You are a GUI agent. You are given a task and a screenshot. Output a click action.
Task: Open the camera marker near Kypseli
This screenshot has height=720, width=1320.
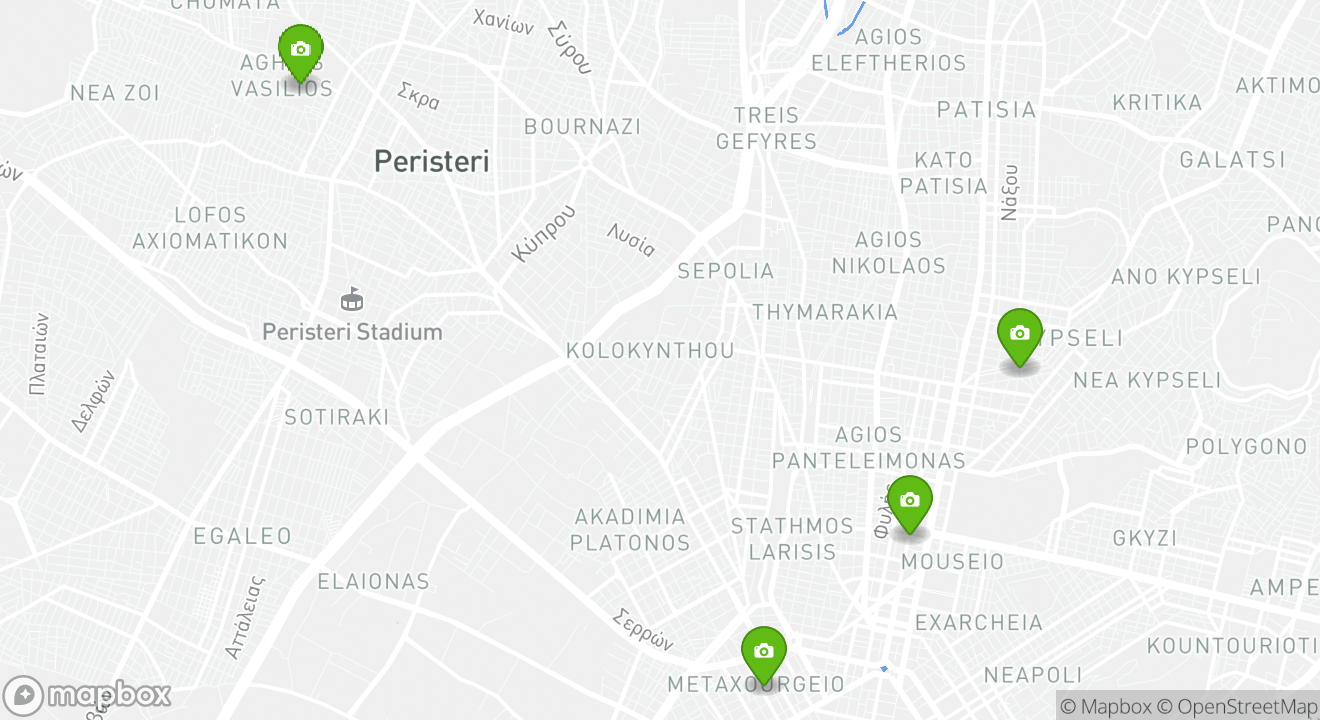tap(1020, 337)
